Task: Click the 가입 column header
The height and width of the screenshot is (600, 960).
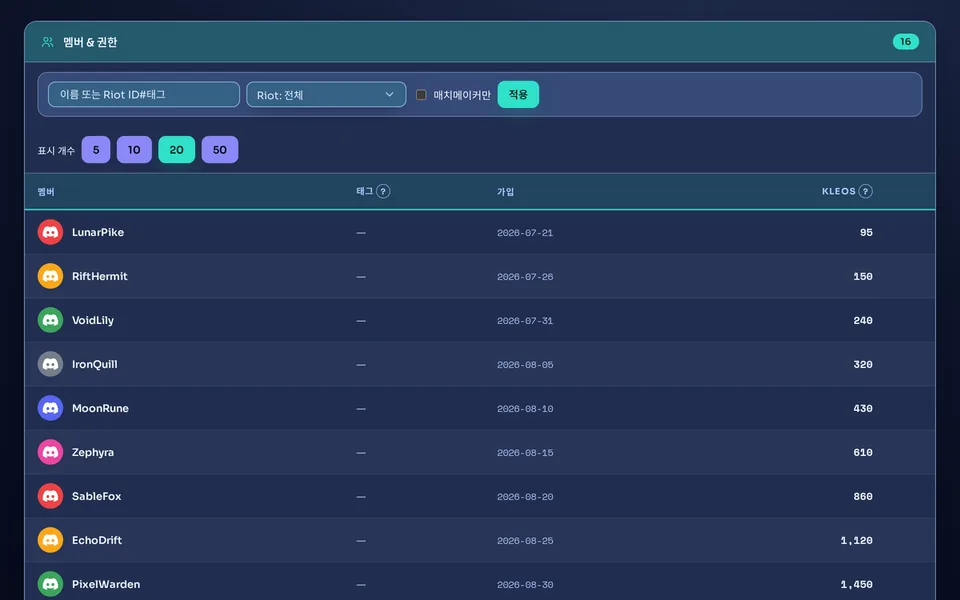Action: click(x=505, y=192)
